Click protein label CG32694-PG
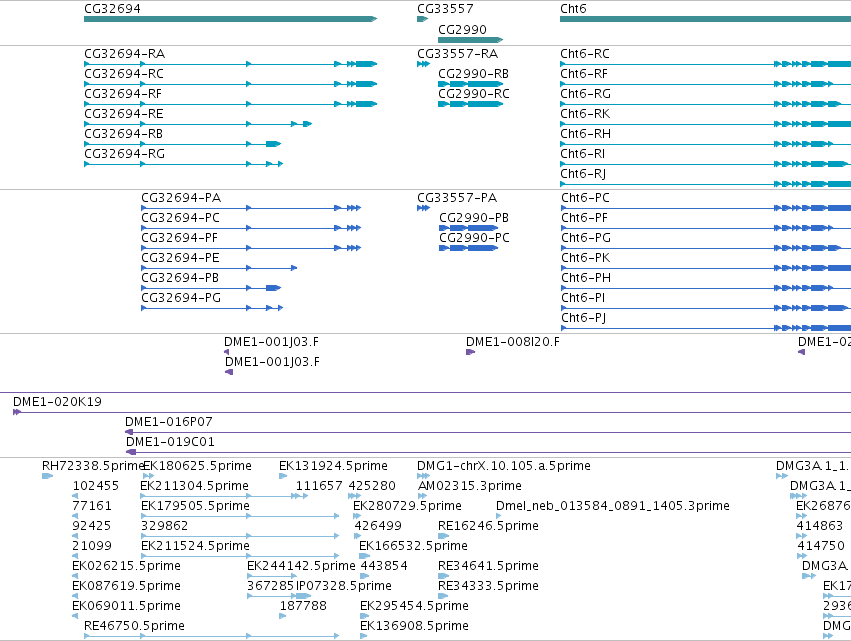The height and width of the screenshot is (641, 851). click(x=181, y=298)
